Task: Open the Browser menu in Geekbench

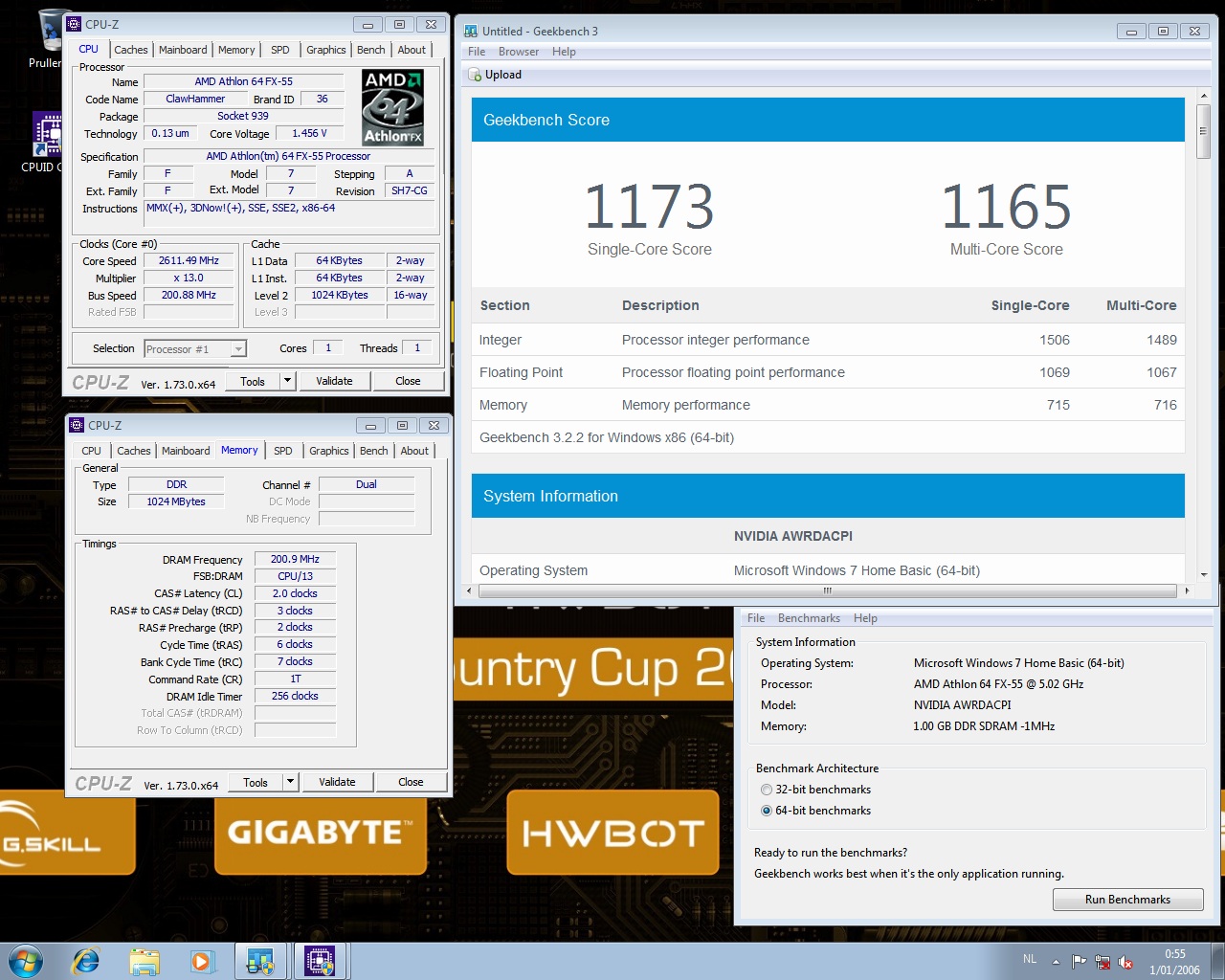Action: click(519, 52)
